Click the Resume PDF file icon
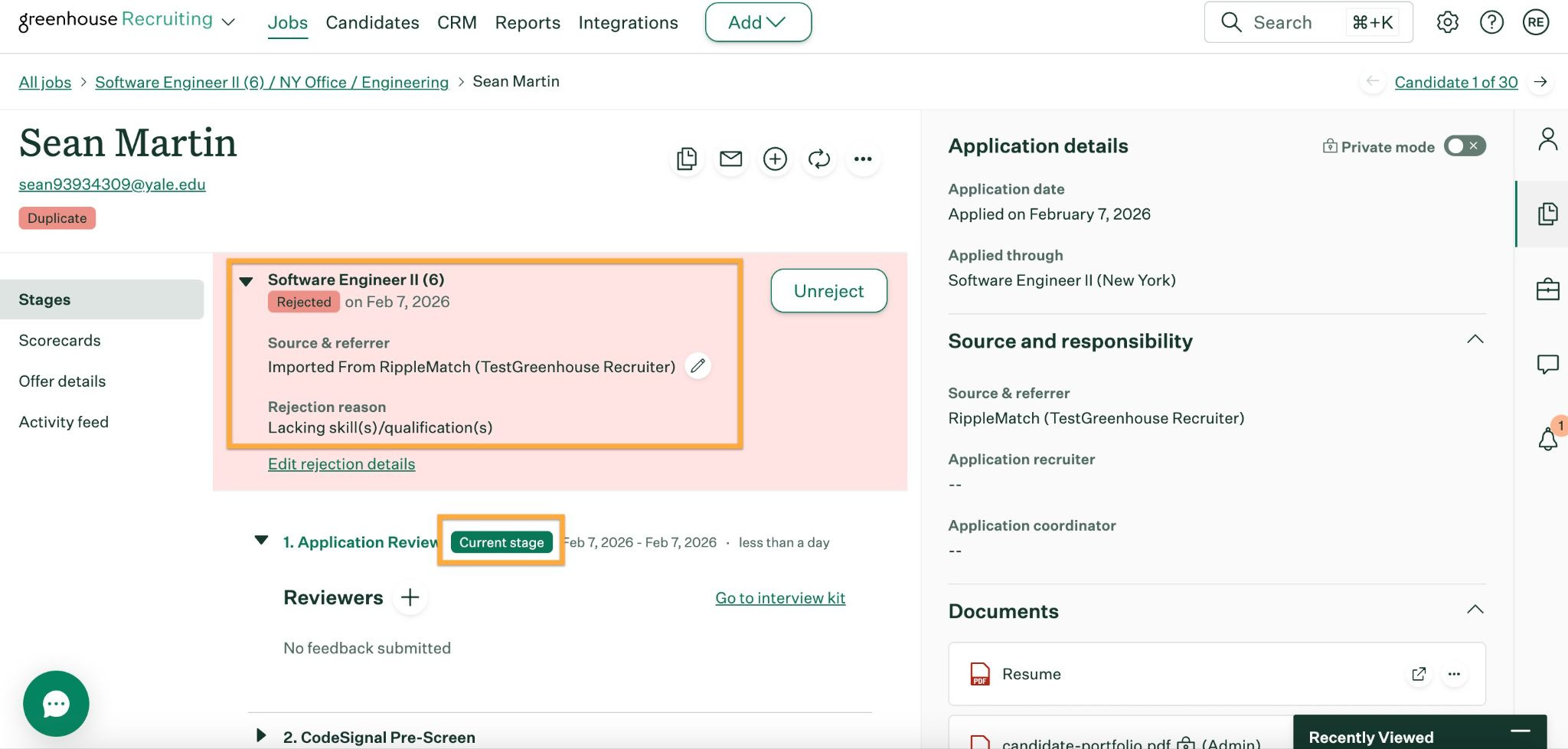Screen dimensions: 1568x749 click(979, 674)
